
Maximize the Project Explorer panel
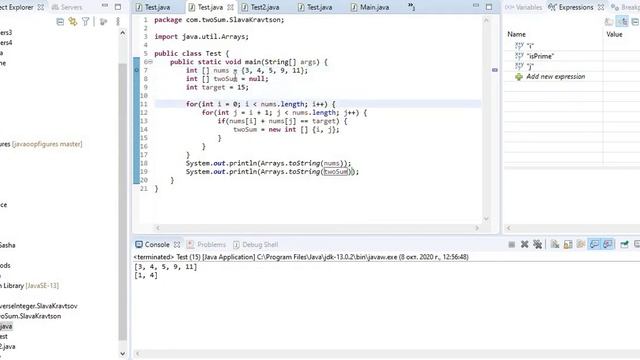118,7
